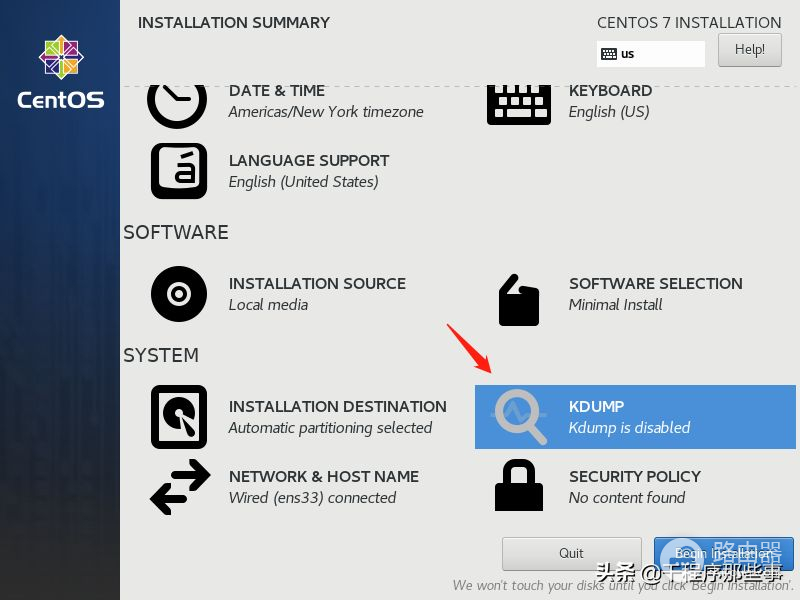The height and width of the screenshot is (600, 800).
Task: Open Kdump magnifier icon
Action: click(x=520, y=417)
